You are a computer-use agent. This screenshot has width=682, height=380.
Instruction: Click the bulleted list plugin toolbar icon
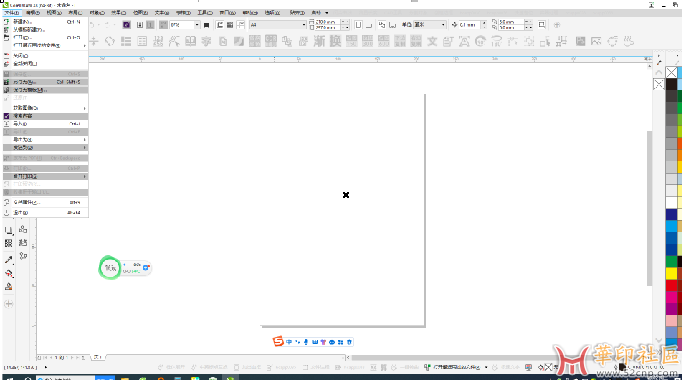126,41
